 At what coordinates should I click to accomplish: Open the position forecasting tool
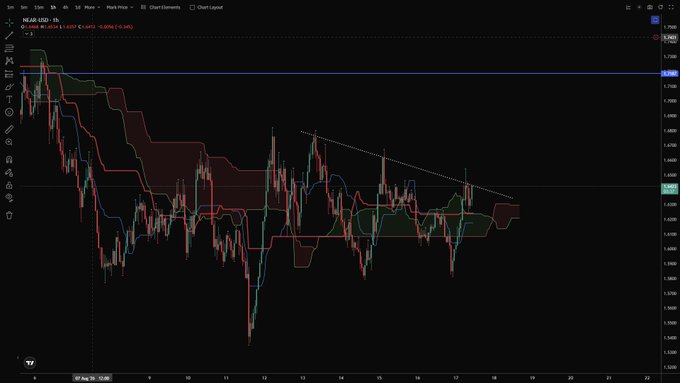pyautogui.click(x=9, y=74)
